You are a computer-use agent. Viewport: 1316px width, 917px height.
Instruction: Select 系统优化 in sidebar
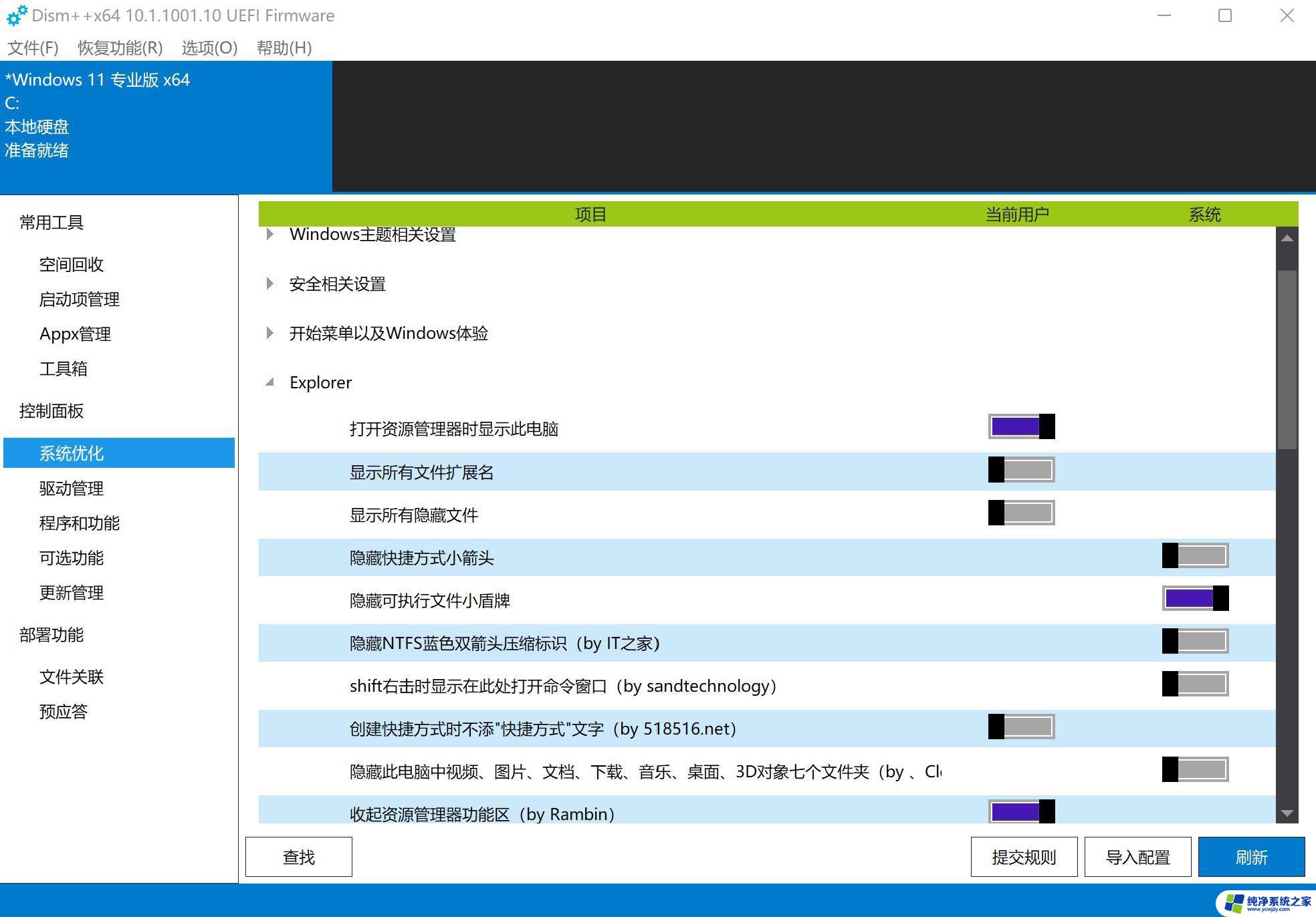(119, 453)
